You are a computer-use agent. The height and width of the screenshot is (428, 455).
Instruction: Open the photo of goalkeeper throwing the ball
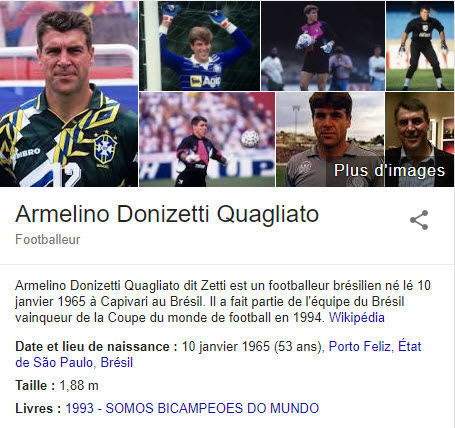(207, 139)
